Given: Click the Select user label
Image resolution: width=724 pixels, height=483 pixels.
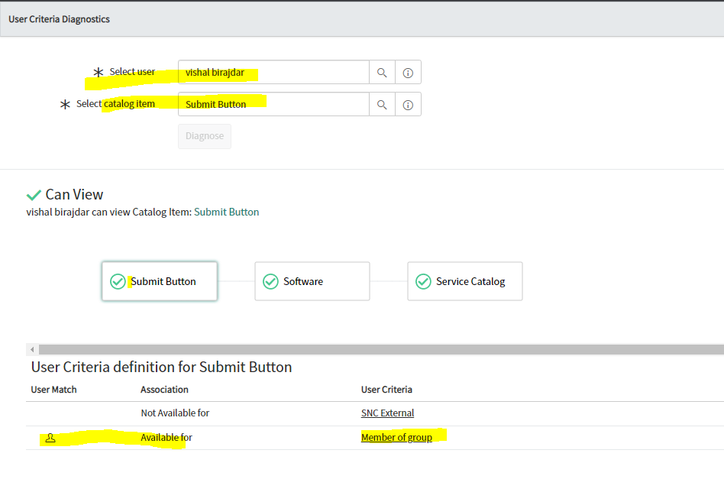Looking at the screenshot, I should click(x=132, y=72).
